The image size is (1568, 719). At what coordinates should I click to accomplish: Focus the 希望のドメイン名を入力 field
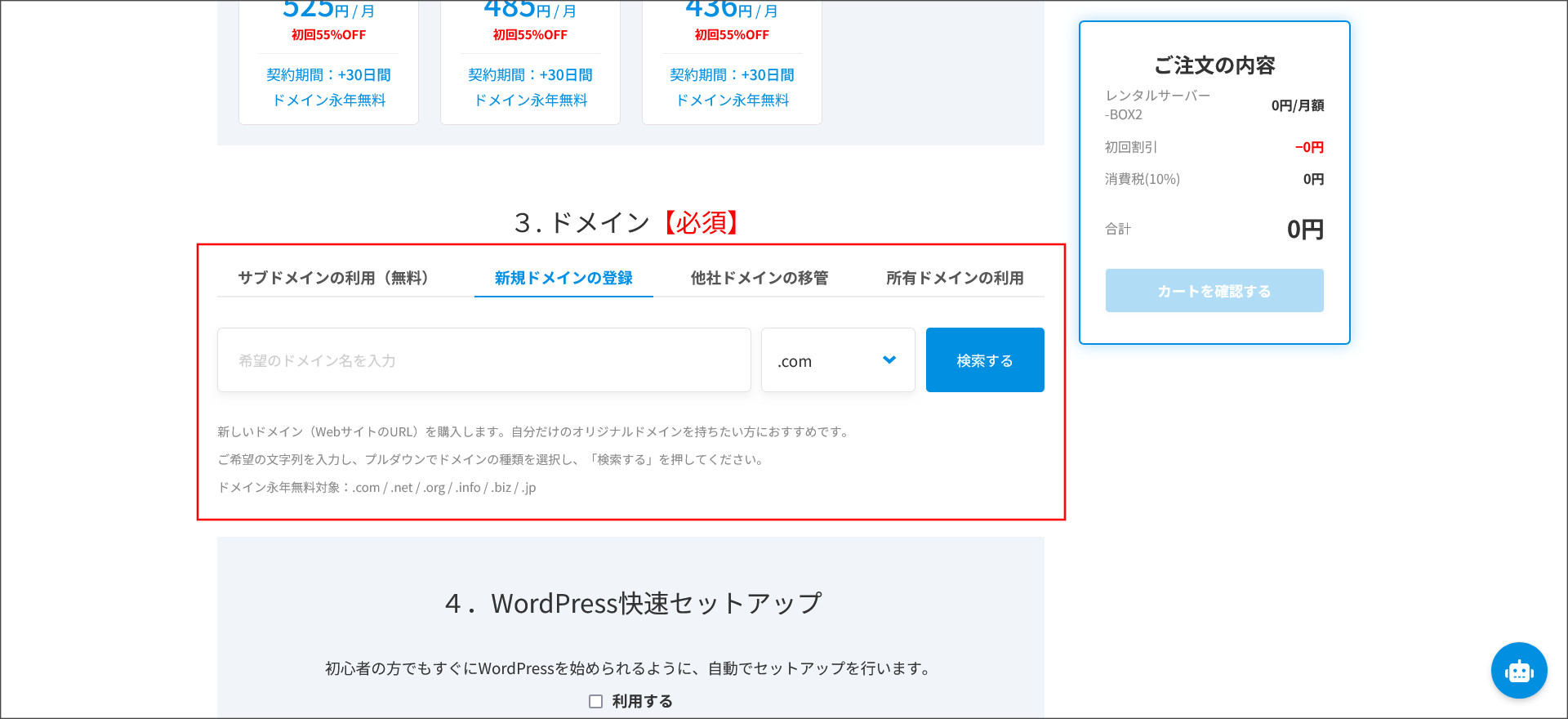point(483,360)
